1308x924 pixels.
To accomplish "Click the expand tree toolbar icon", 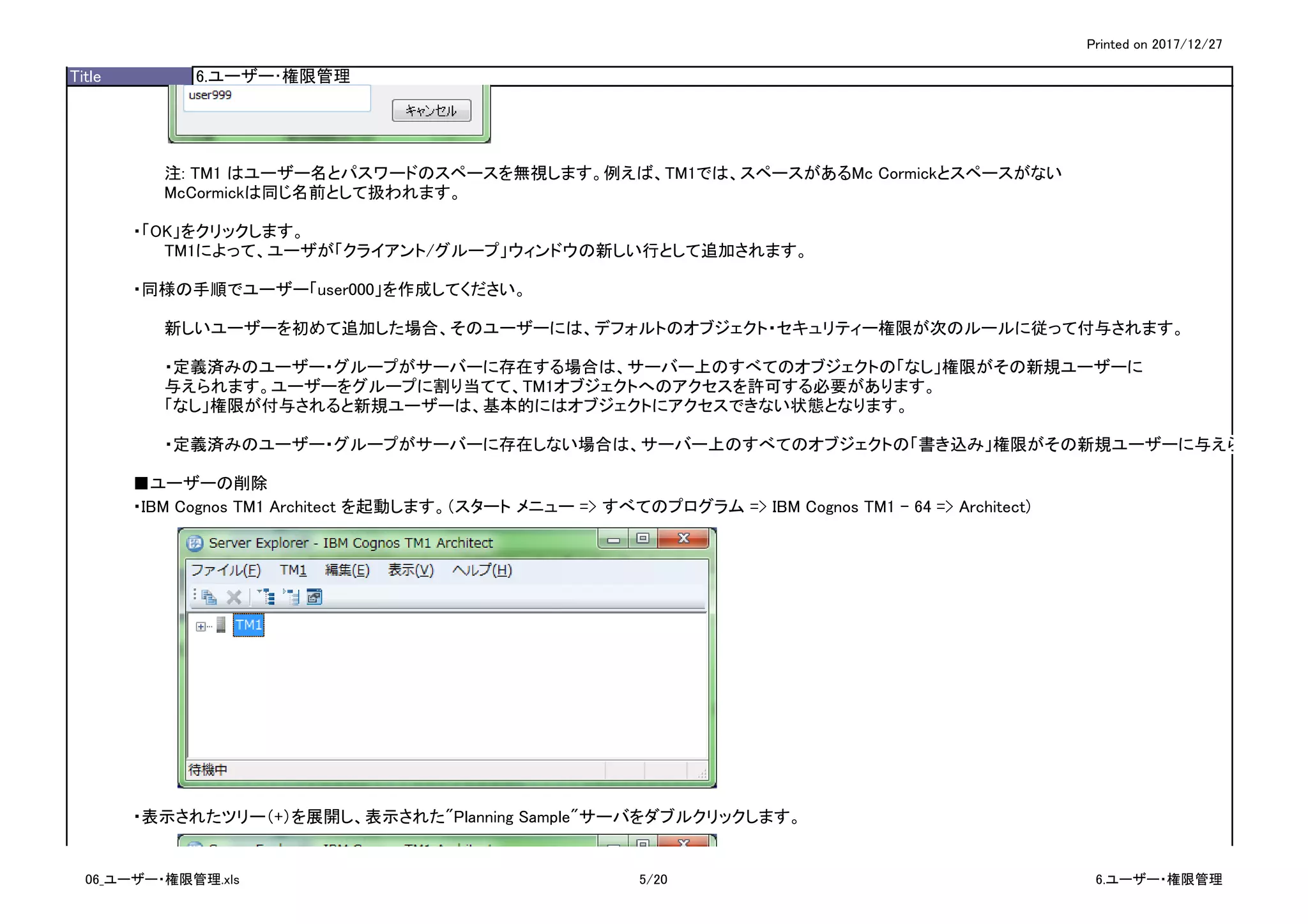I will tap(266, 597).
